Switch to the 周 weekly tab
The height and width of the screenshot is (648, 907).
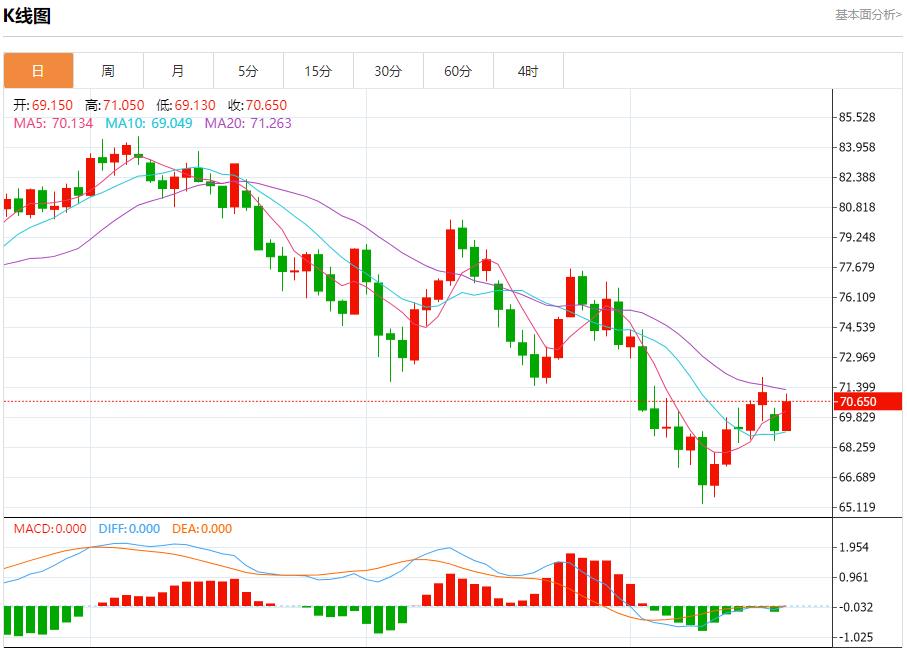point(108,71)
